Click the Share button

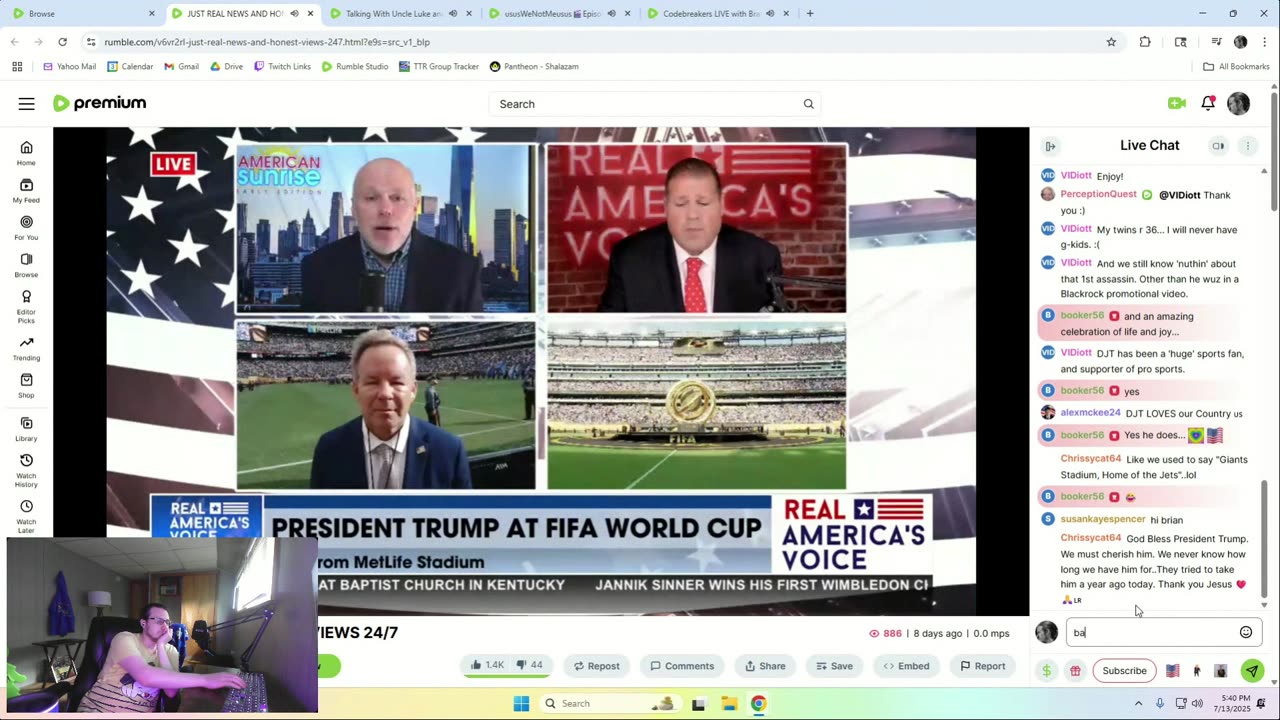point(764,665)
